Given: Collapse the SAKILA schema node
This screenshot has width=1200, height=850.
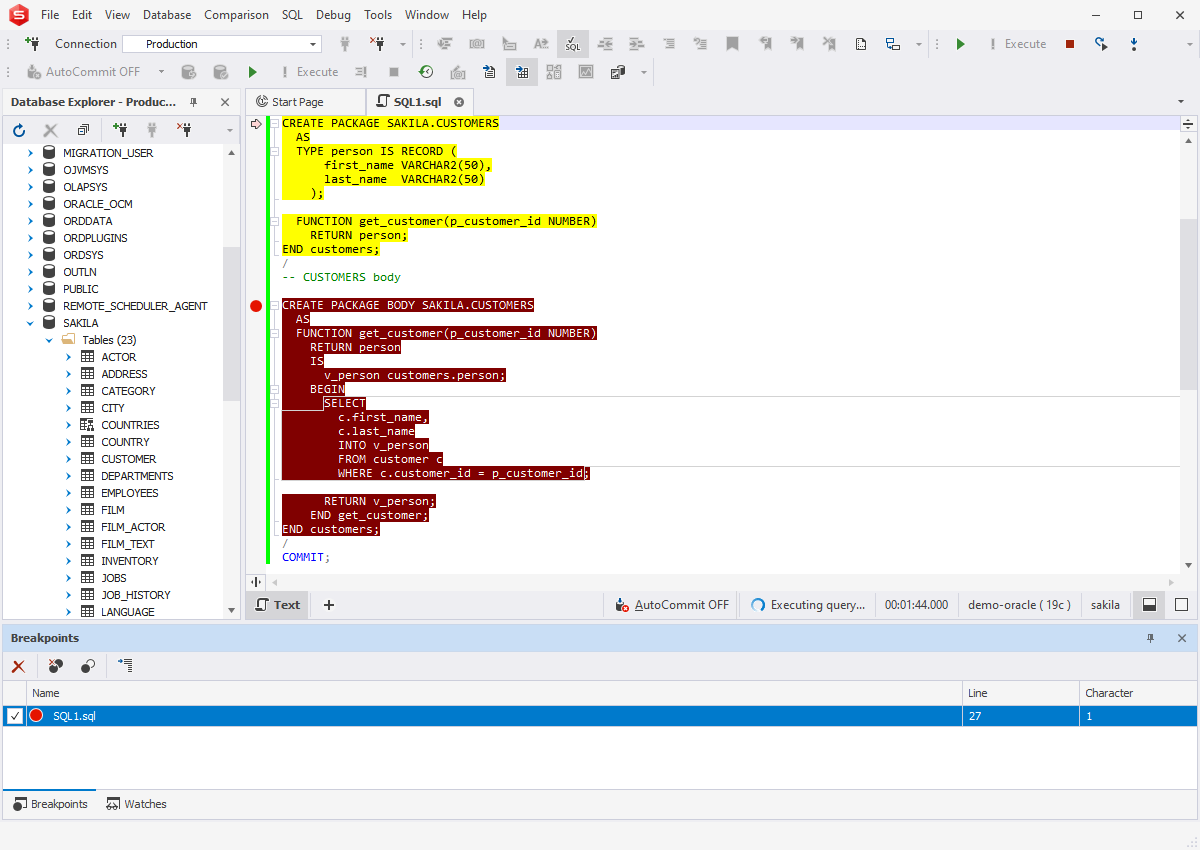Looking at the screenshot, I should pyautogui.click(x=30, y=323).
